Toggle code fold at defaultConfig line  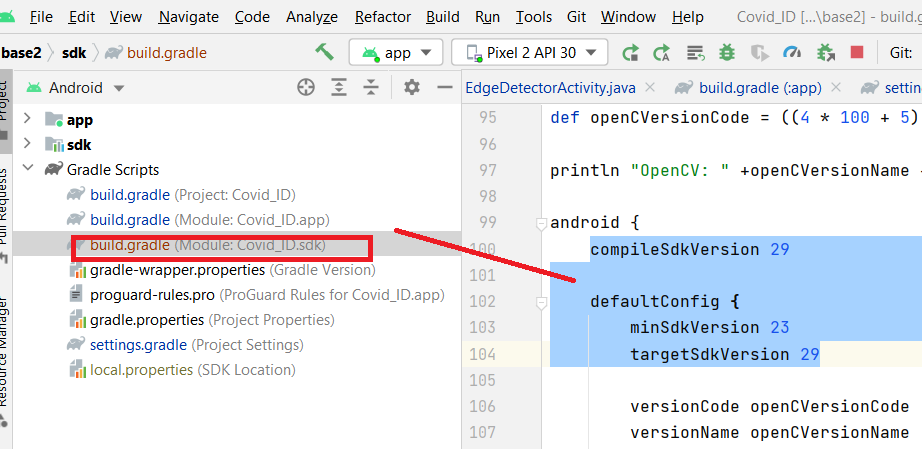tap(540, 301)
